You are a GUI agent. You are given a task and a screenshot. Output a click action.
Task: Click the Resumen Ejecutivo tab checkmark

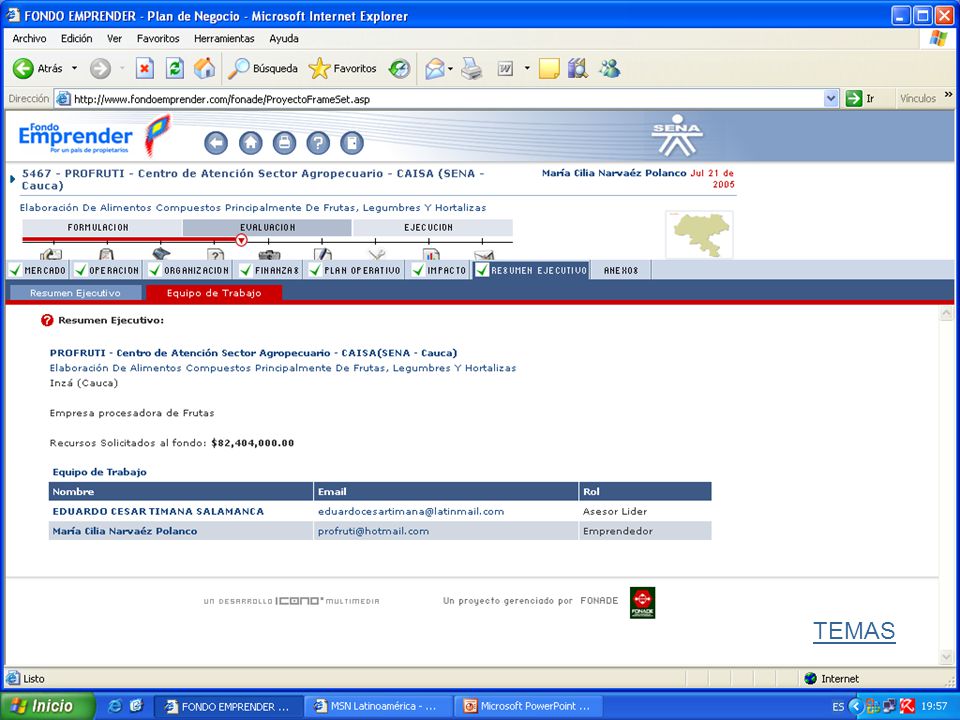coord(482,270)
